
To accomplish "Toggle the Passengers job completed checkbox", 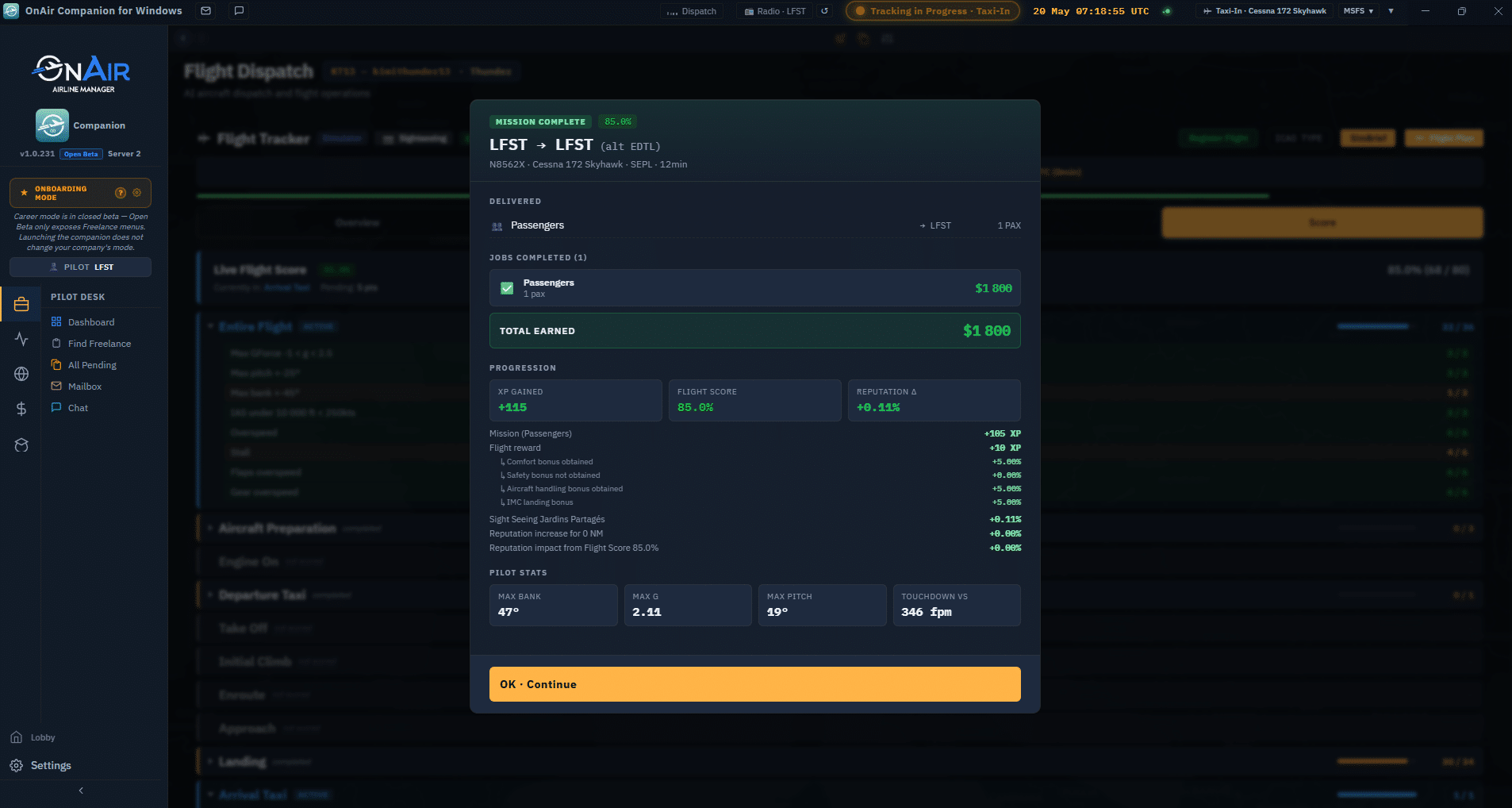I will tap(507, 288).
